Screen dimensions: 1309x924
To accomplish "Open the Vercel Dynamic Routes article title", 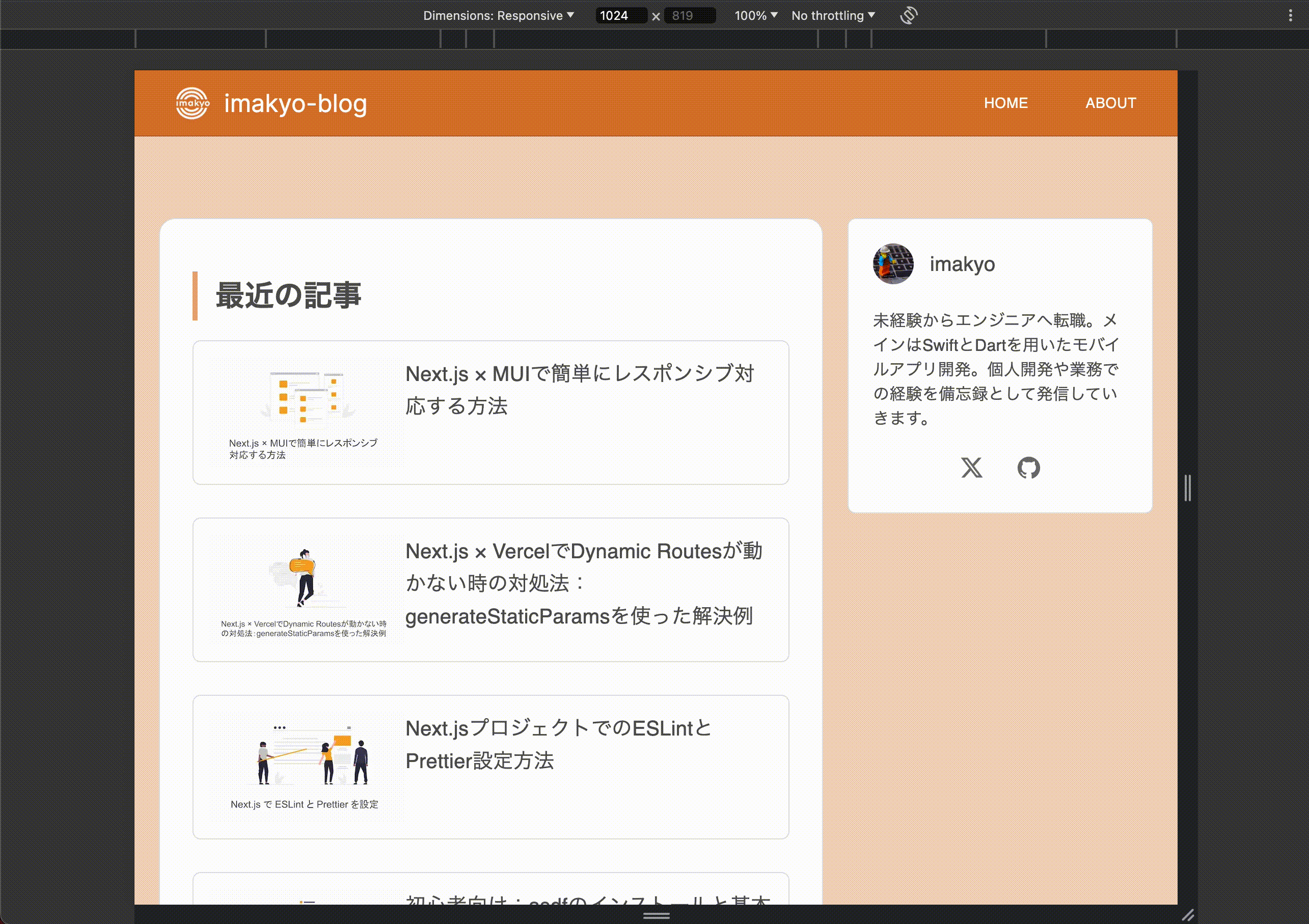I will 584,584.
